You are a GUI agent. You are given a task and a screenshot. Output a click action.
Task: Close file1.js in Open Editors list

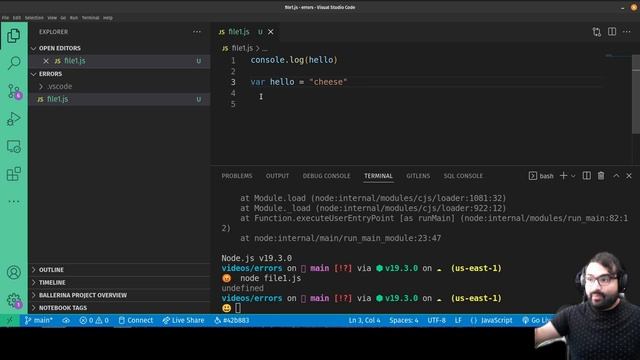(x=46, y=61)
